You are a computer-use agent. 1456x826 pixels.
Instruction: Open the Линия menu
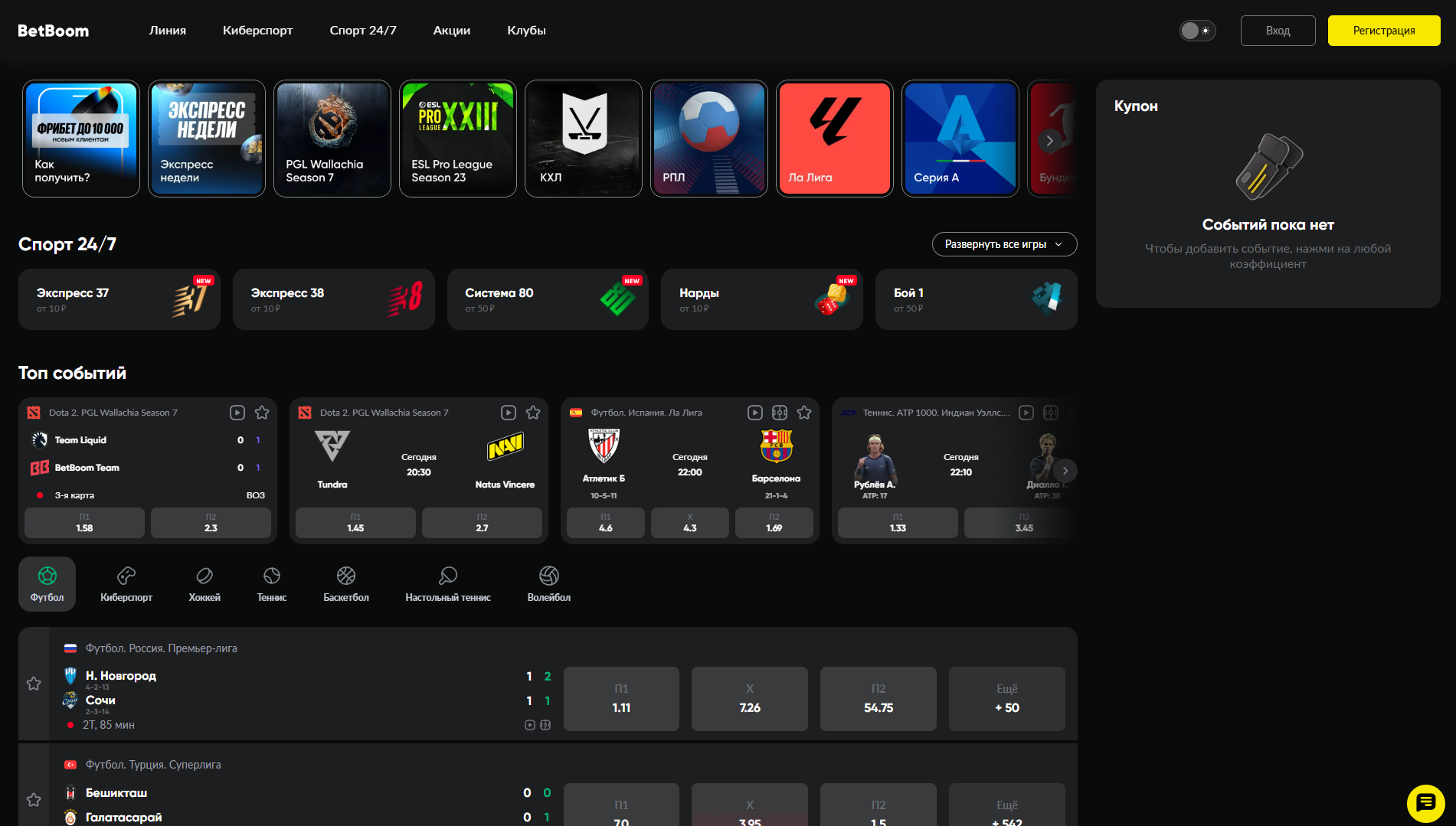(x=168, y=31)
